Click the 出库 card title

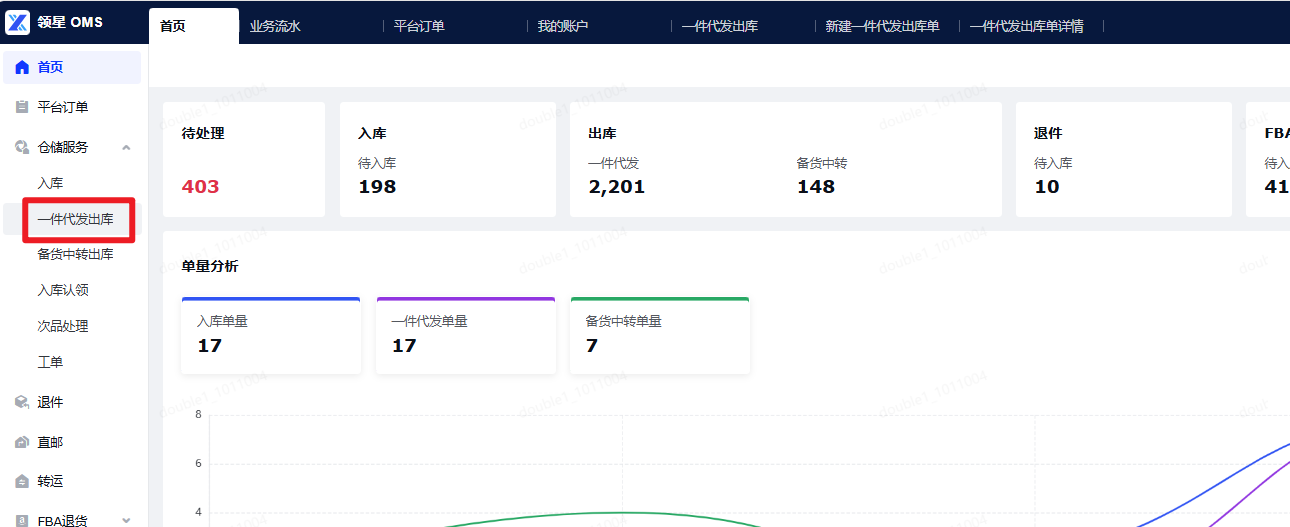[x=603, y=133]
